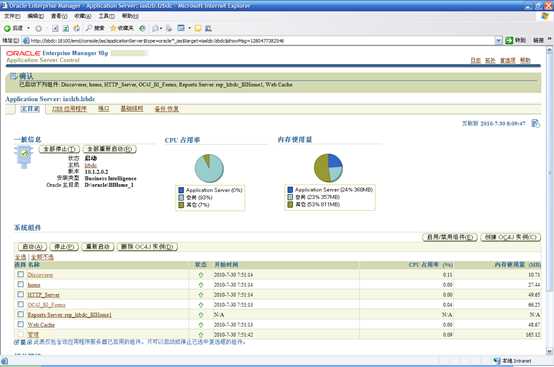
Task: Click the 全部不选 (Select None) link
Action: (42, 257)
